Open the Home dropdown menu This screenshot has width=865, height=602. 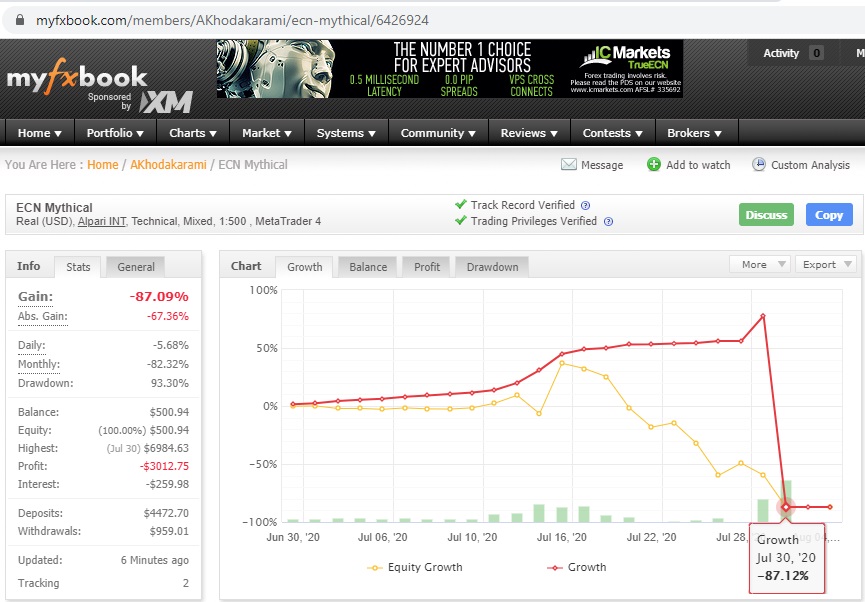(40, 133)
